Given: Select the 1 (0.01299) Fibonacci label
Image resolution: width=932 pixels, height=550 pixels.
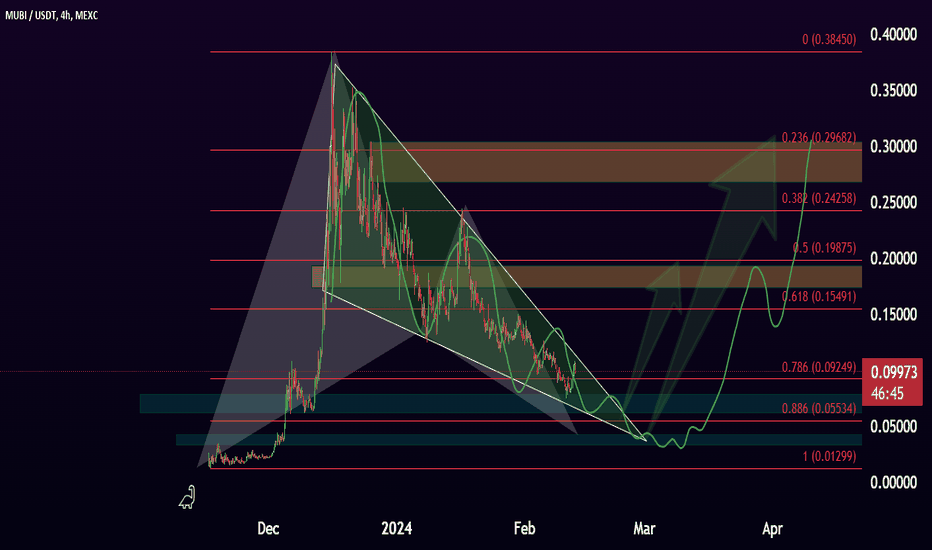Looking at the screenshot, I should (x=829, y=456).
